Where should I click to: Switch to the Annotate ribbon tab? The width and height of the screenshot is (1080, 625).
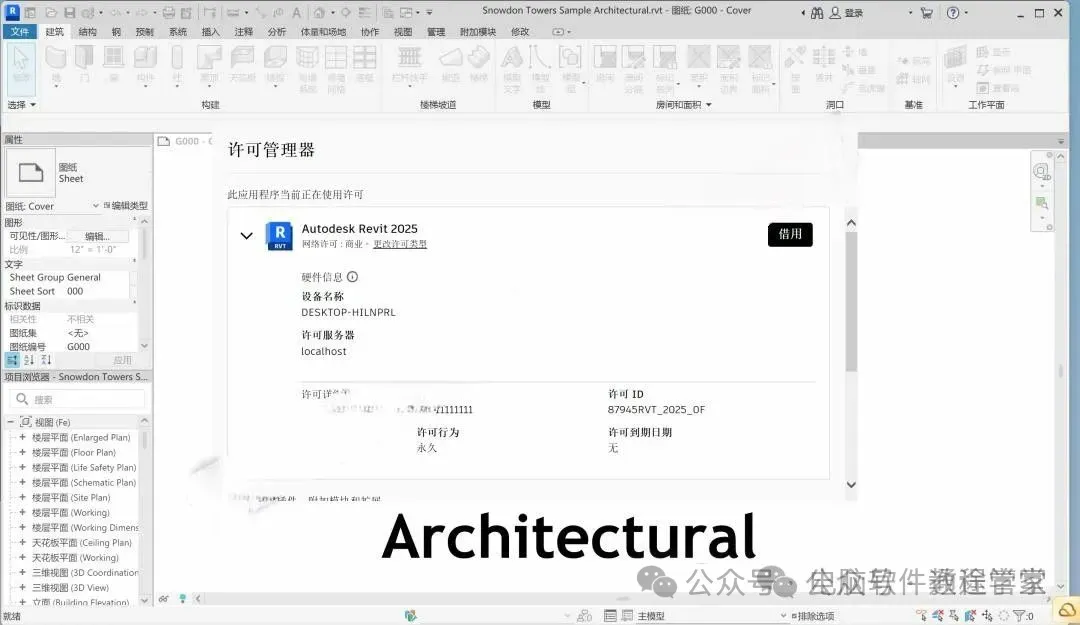click(x=243, y=32)
